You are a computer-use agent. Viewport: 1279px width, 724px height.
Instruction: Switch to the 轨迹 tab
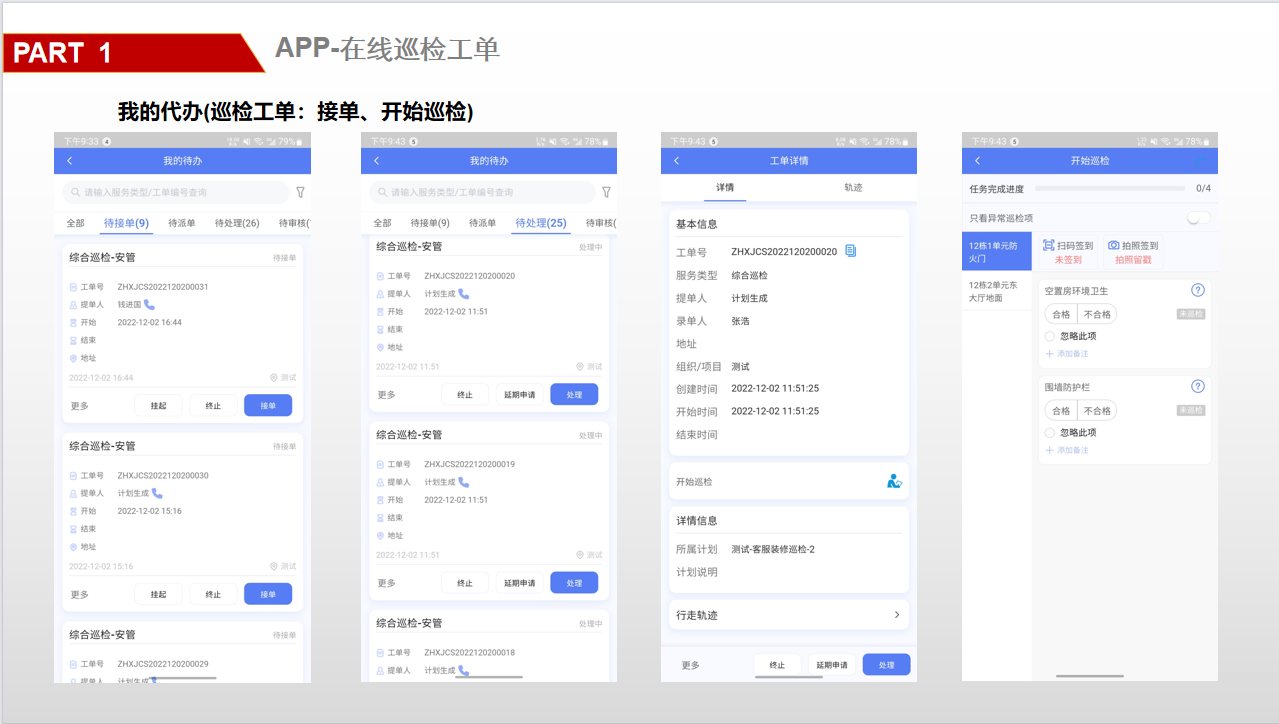point(852,188)
